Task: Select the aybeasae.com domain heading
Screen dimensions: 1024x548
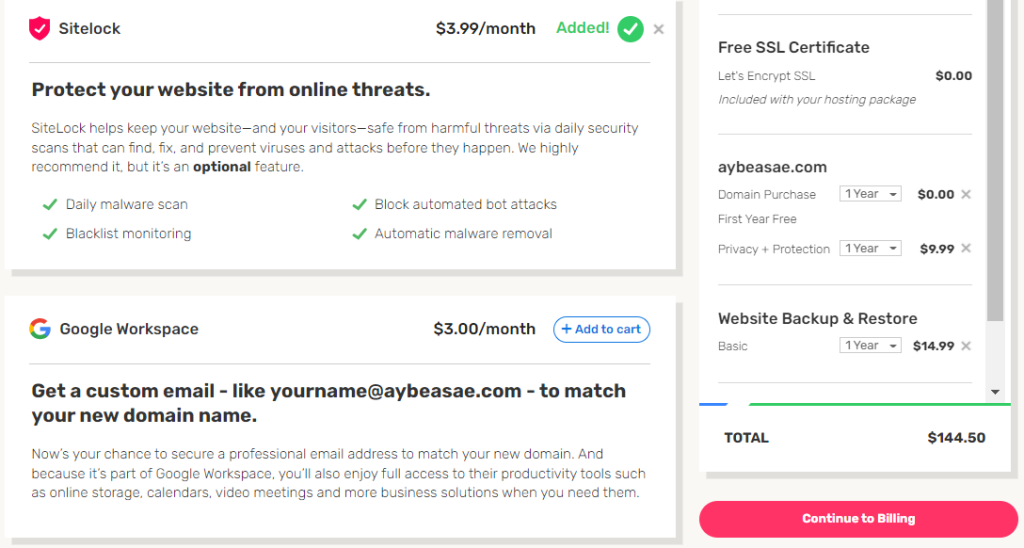Action: tap(772, 167)
